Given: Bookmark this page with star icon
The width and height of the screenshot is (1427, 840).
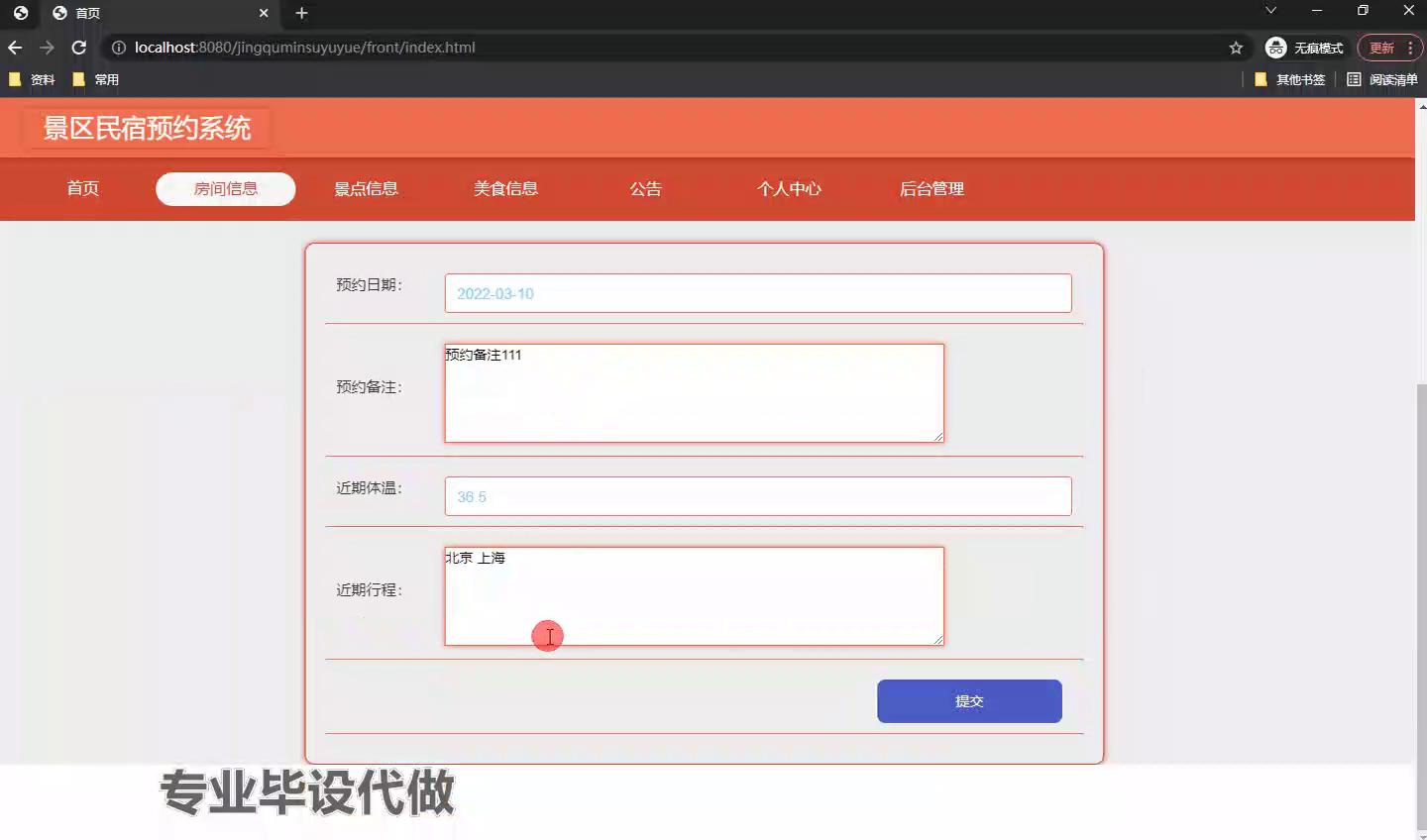Looking at the screenshot, I should pyautogui.click(x=1236, y=48).
